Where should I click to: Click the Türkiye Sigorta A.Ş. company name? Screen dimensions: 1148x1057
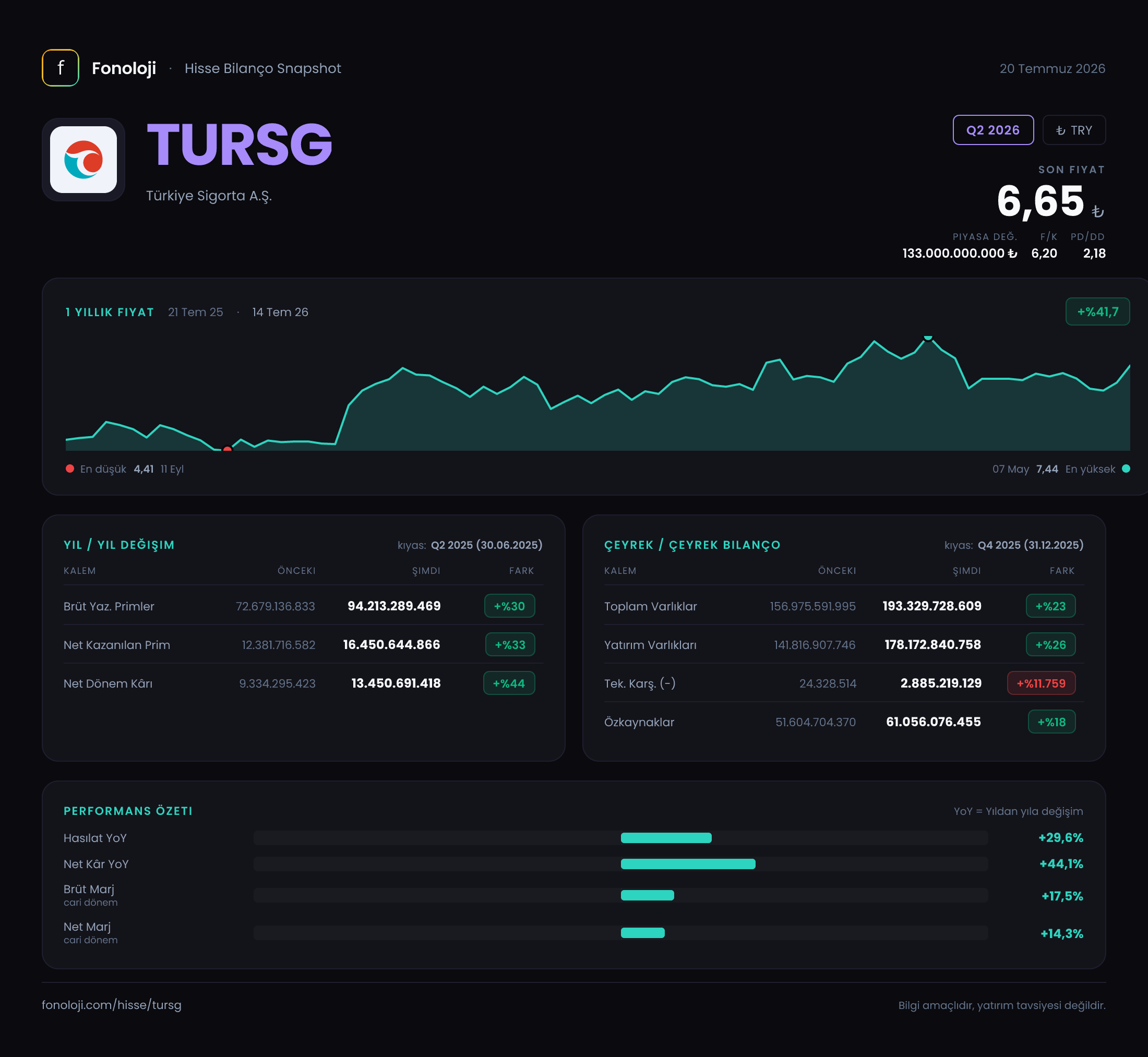point(209,196)
